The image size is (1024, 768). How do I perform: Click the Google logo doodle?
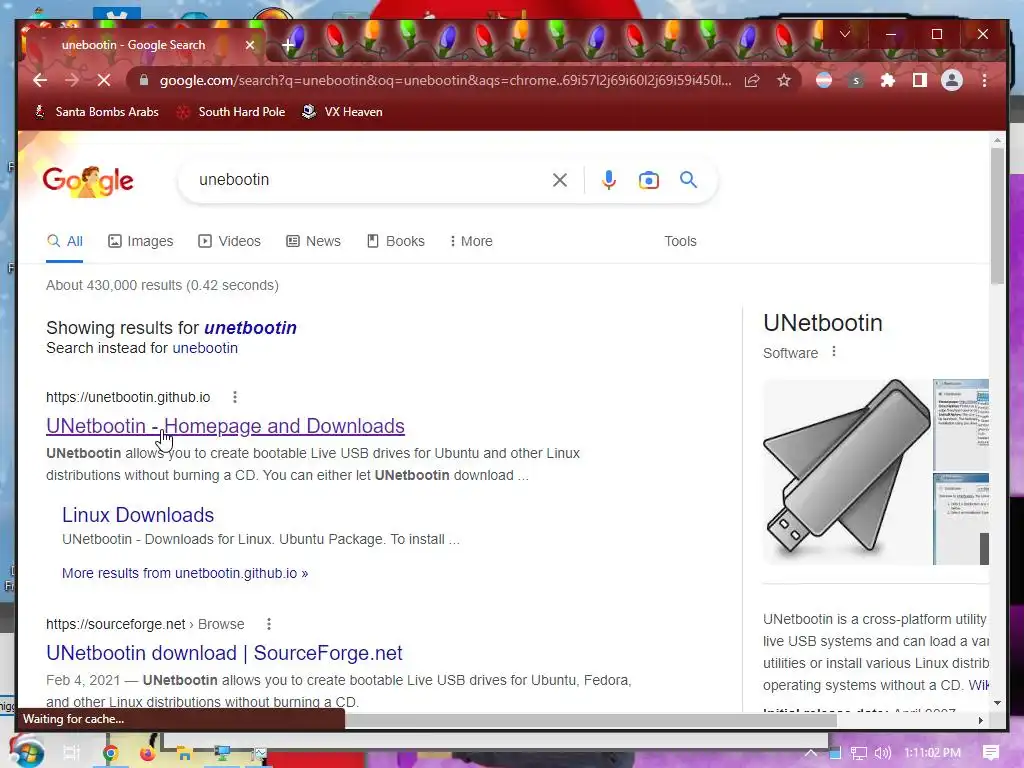(x=88, y=181)
